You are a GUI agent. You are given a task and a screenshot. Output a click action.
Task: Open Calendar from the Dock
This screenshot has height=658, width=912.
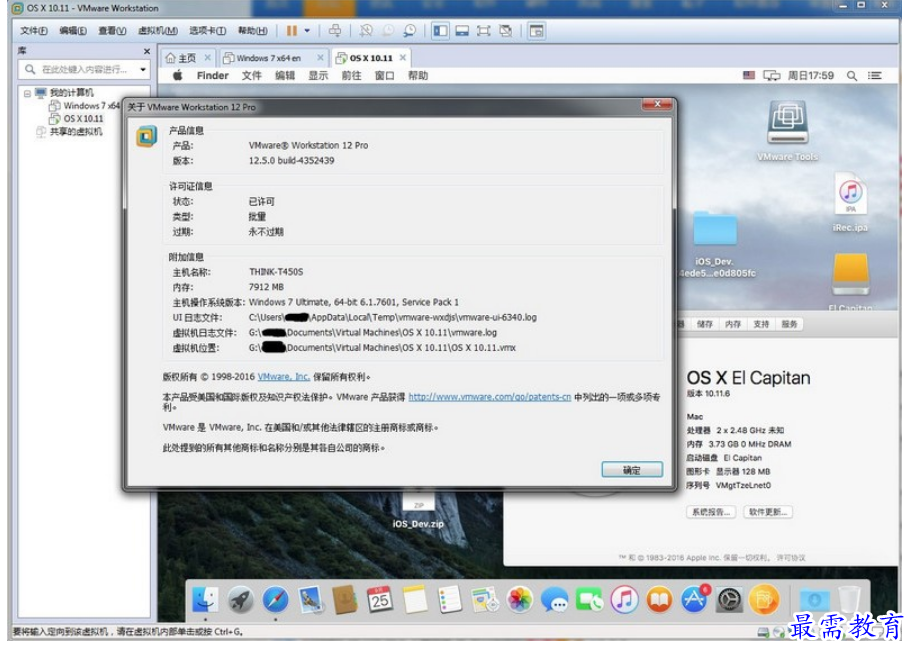[380, 600]
